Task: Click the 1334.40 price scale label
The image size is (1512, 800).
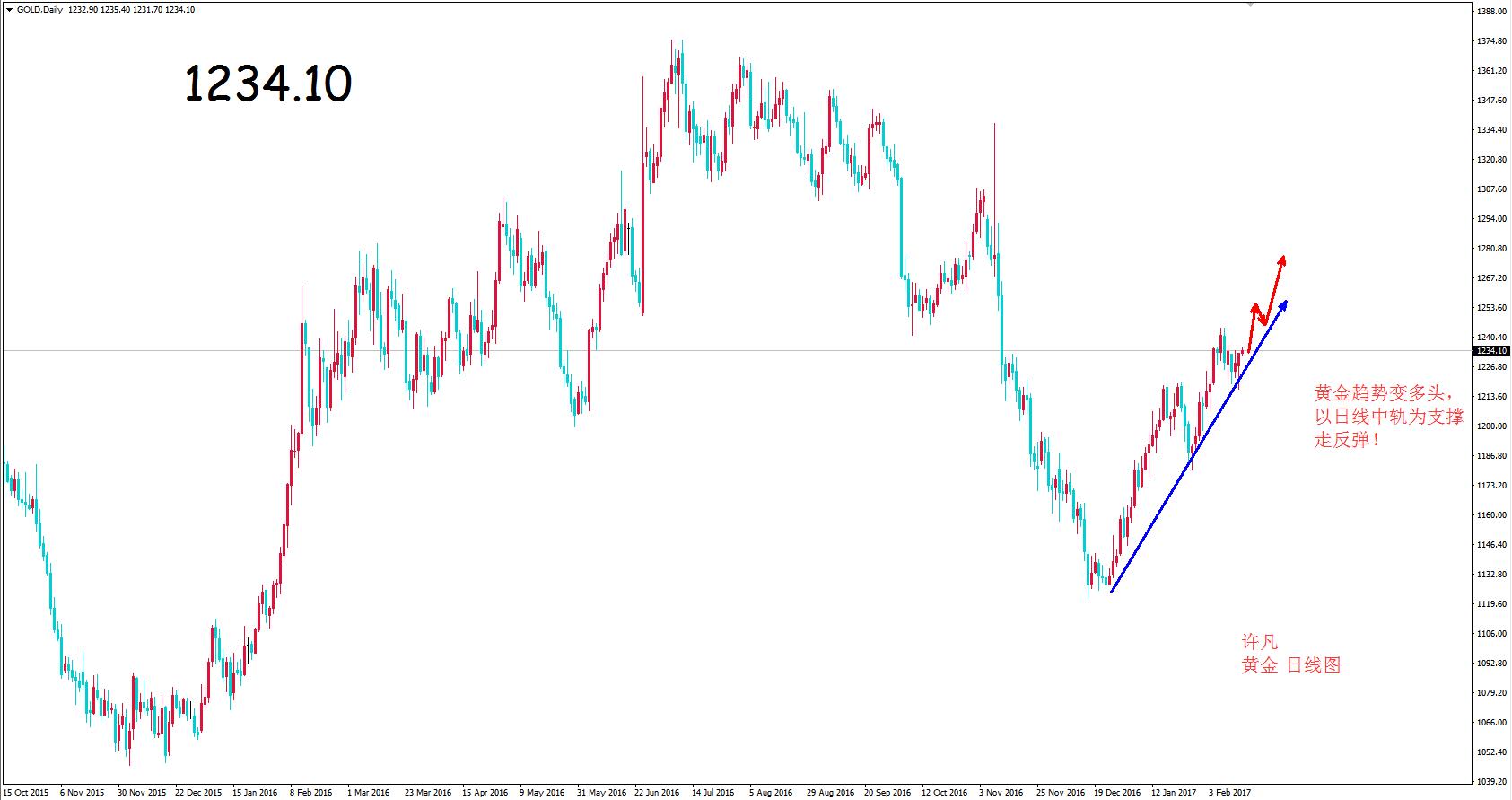Action: (x=1490, y=130)
